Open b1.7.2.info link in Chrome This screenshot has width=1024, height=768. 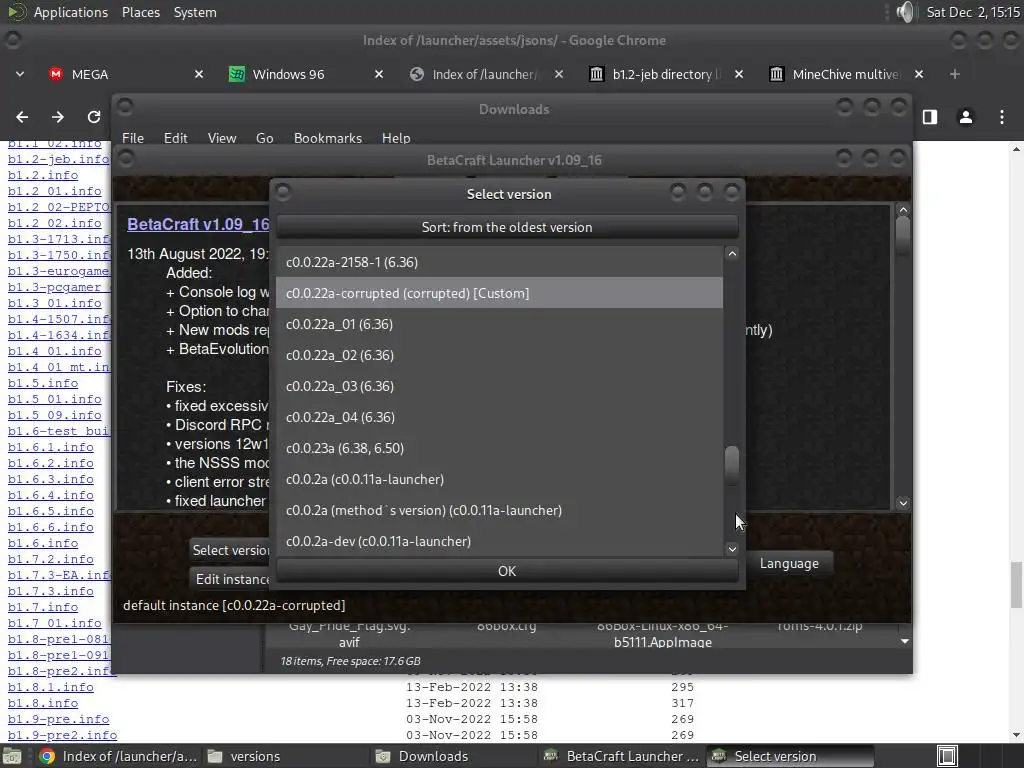pos(50,559)
